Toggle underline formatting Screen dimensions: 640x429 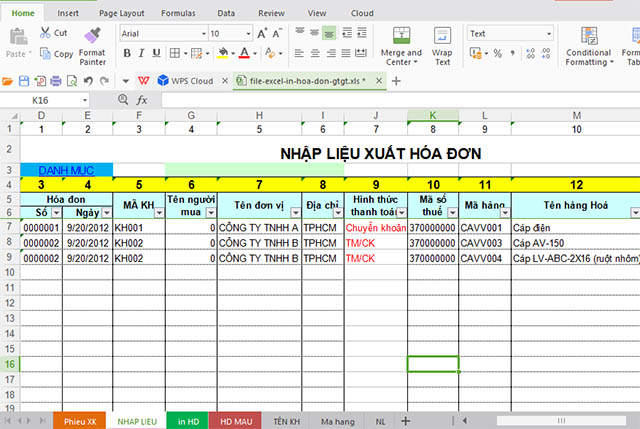(x=156, y=53)
